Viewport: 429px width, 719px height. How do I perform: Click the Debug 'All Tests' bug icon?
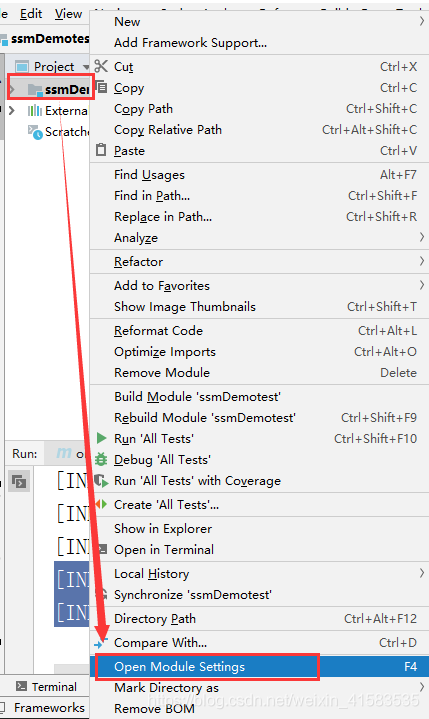pos(101,459)
